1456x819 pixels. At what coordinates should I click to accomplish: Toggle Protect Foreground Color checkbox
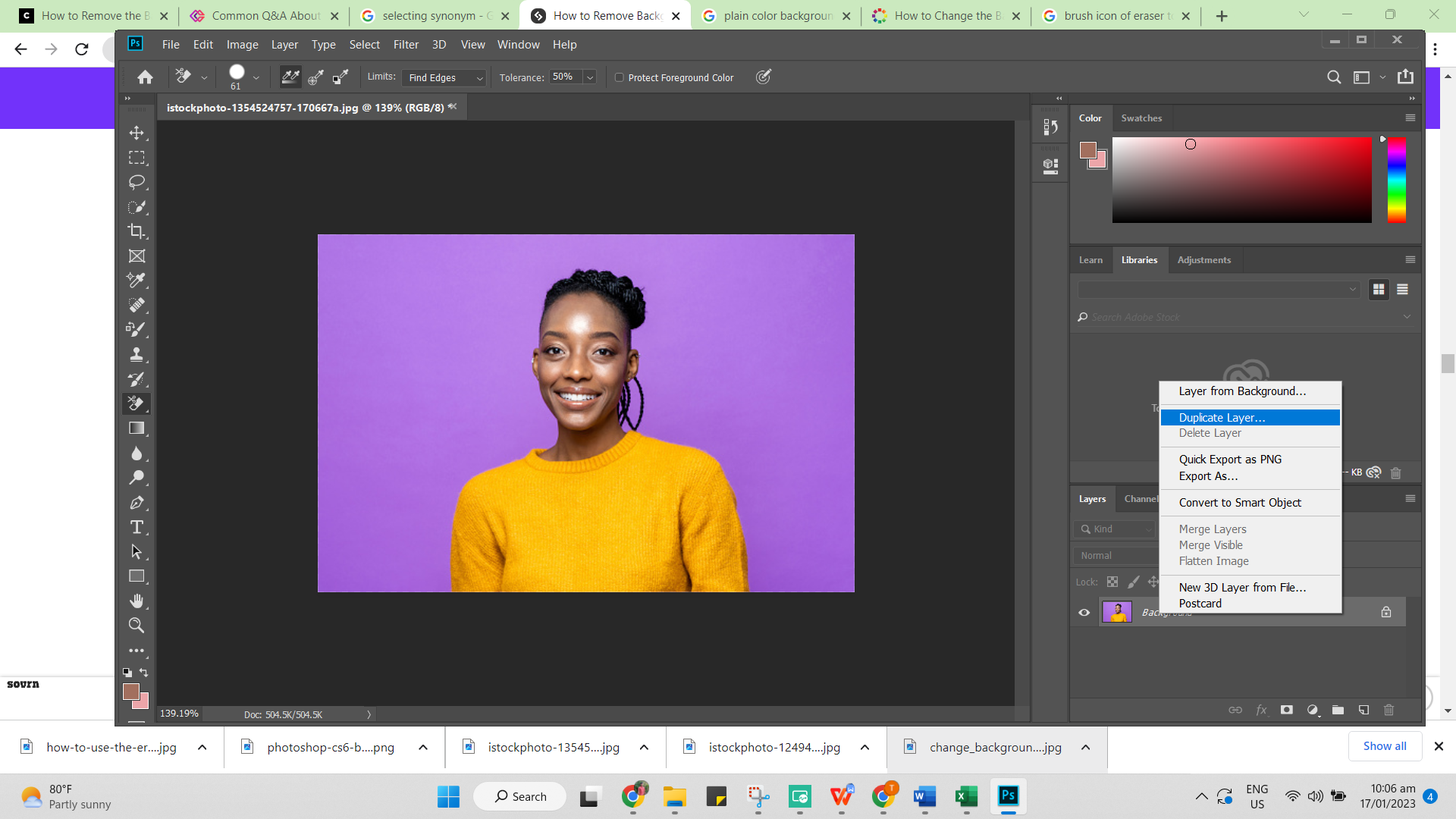pyautogui.click(x=620, y=77)
